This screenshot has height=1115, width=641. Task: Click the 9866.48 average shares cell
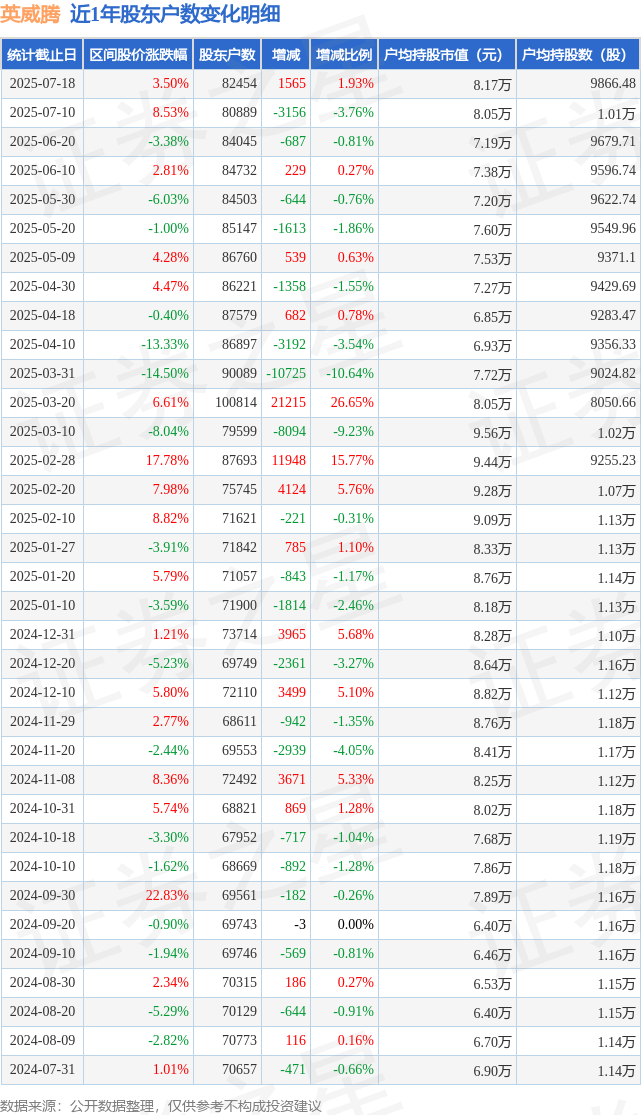(x=613, y=83)
